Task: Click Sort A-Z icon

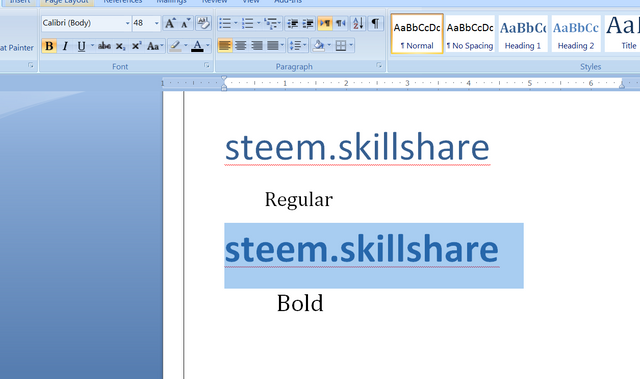Action: tap(358, 23)
